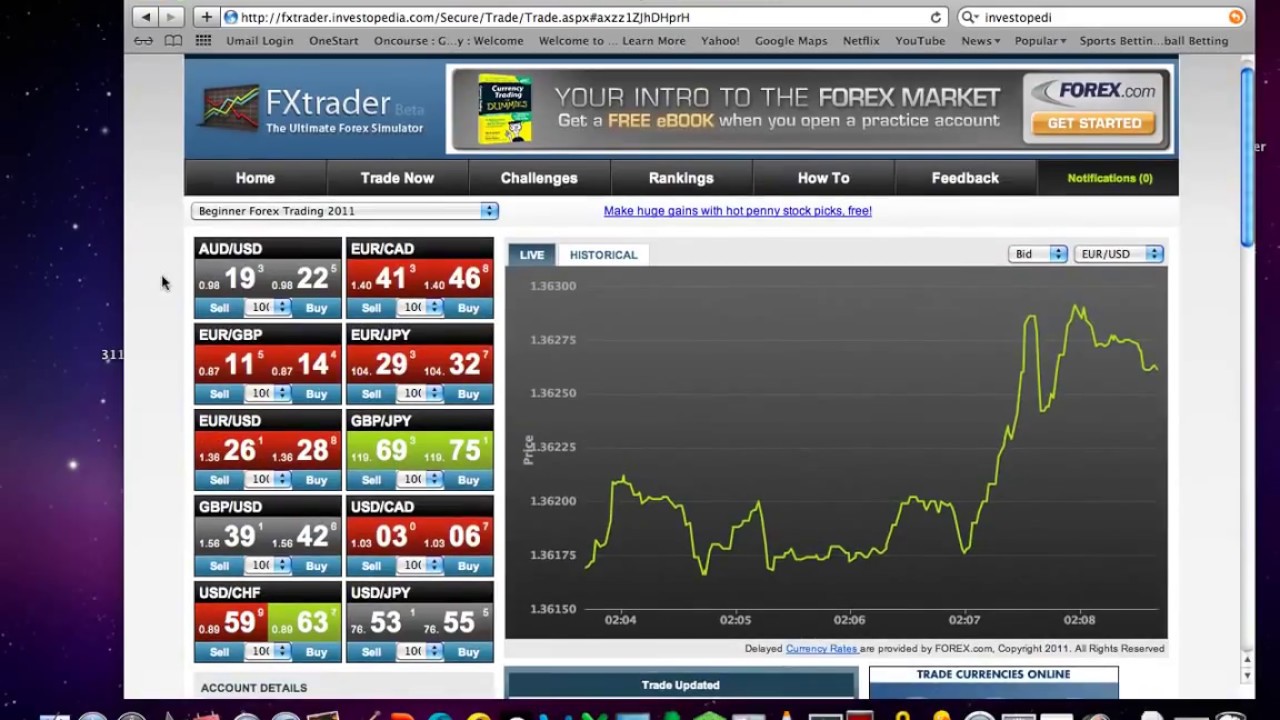Open the Google Maps bookmark
1280x720 pixels.
[x=791, y=41]
